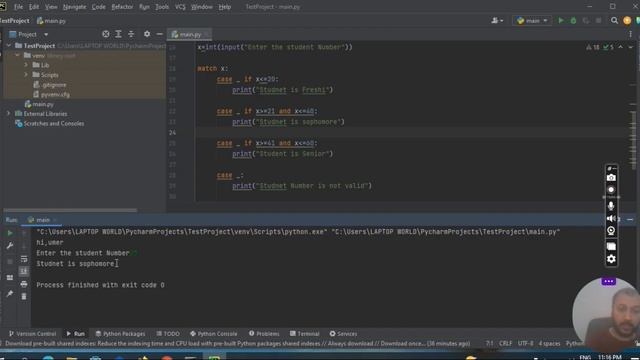The image size is (640, 360).
Task: Hide the Run tool window
Action: 630,220
